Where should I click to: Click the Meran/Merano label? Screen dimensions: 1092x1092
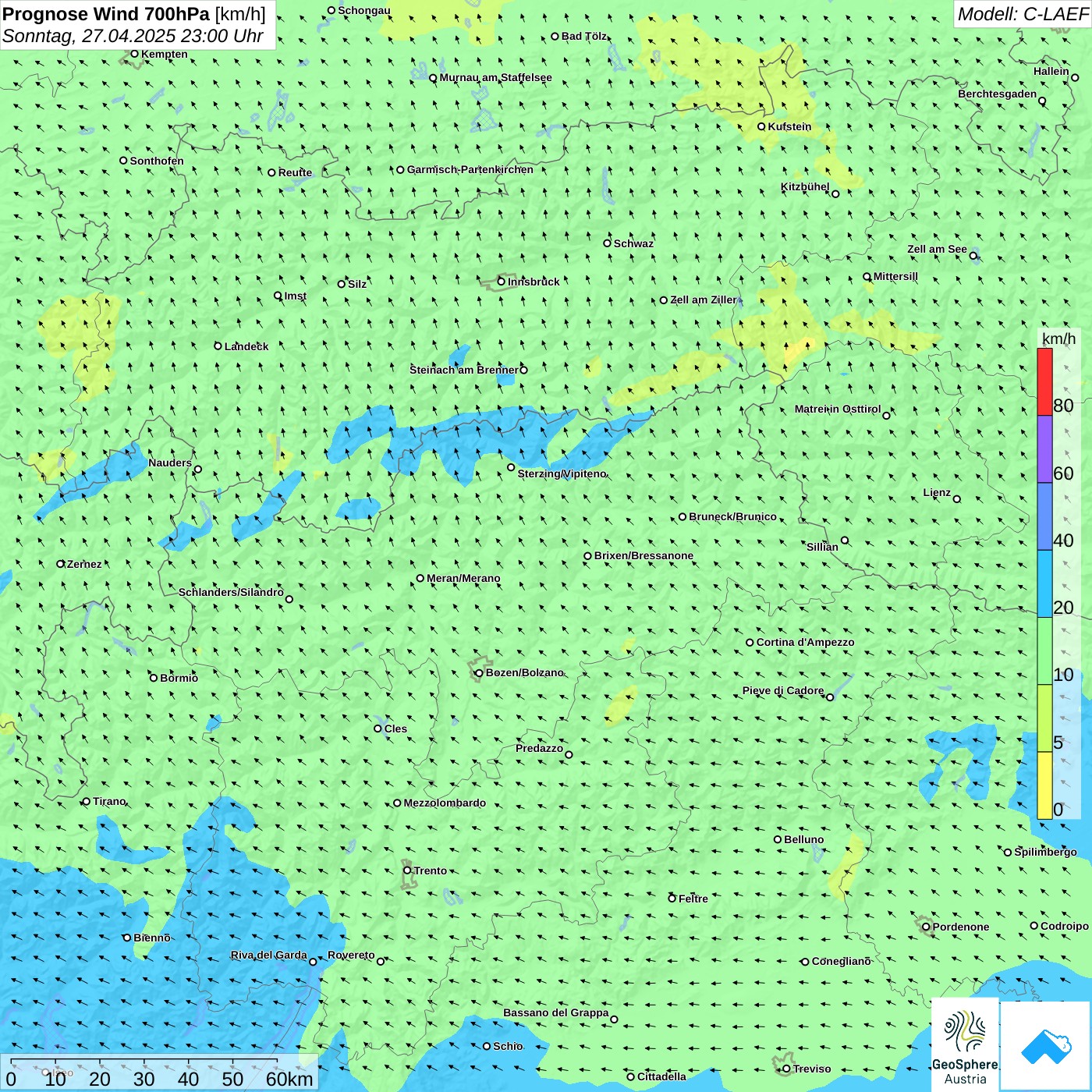[463, 578]
